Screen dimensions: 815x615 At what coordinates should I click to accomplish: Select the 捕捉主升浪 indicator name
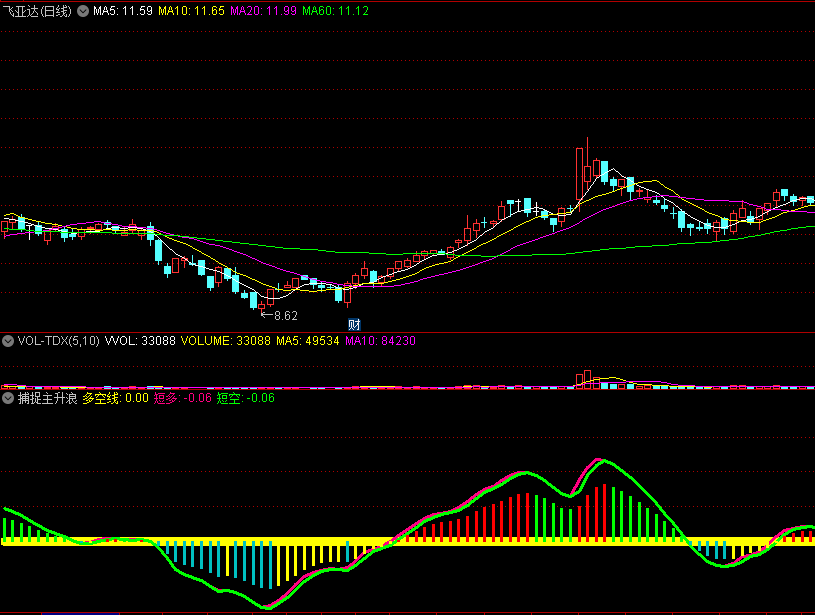pyautogui.click(x=47, y=399)
